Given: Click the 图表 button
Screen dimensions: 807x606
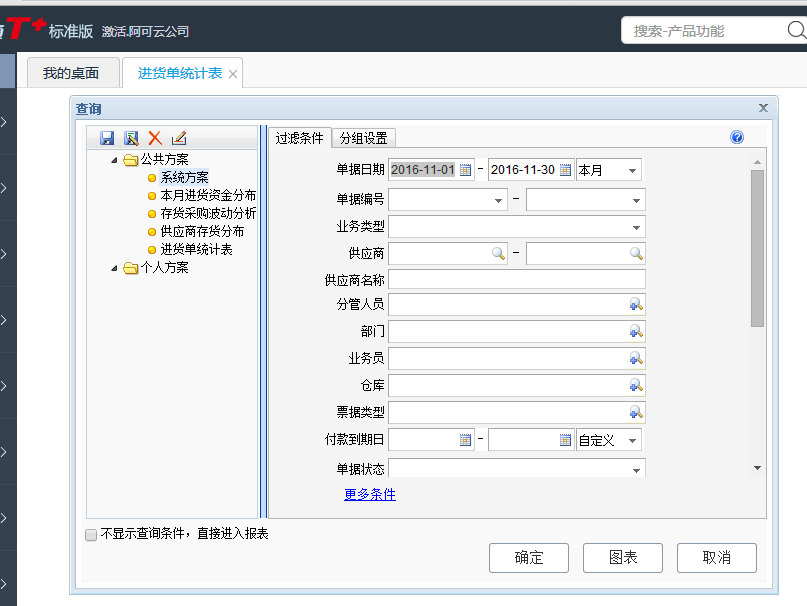Looking at the screenshot, I should tap(623, 558).
